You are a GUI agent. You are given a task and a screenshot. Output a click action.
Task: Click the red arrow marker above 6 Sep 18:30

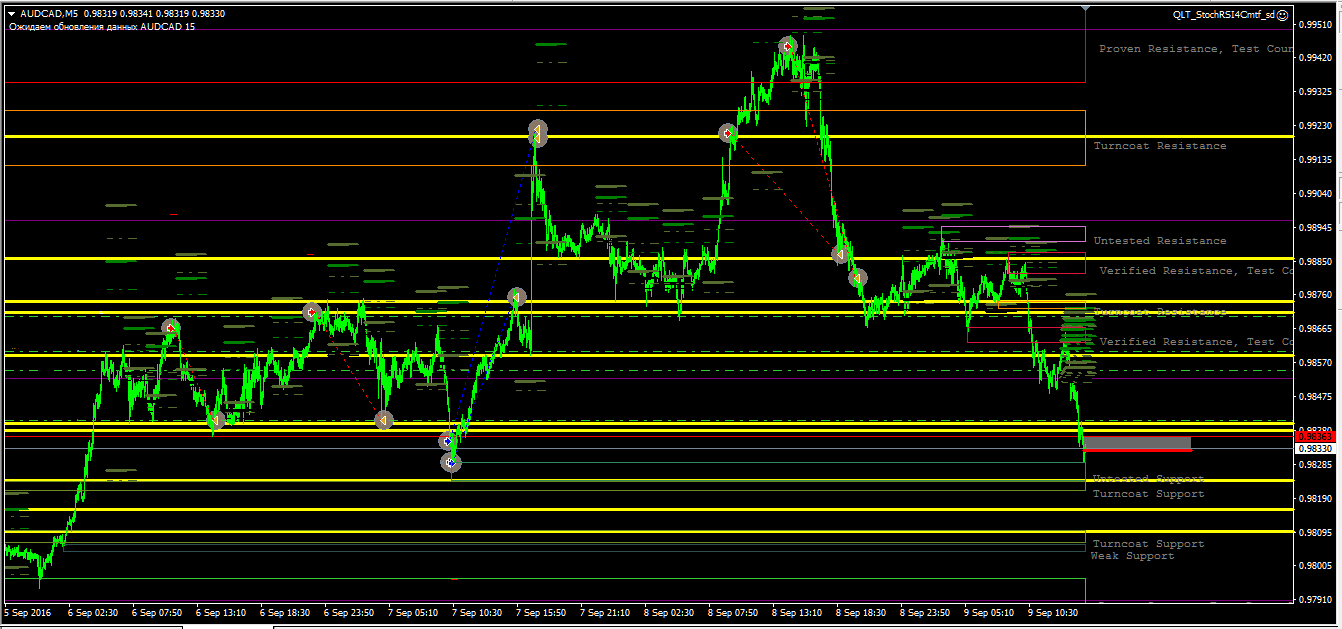(x=311, y=312)
